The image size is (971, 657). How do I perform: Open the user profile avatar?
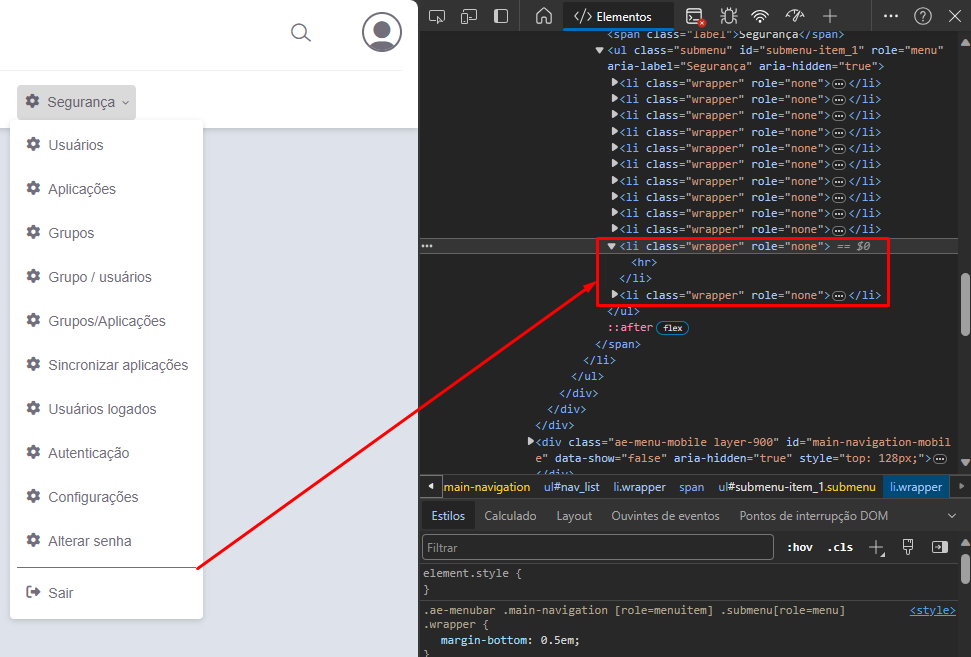click(381, 32)
